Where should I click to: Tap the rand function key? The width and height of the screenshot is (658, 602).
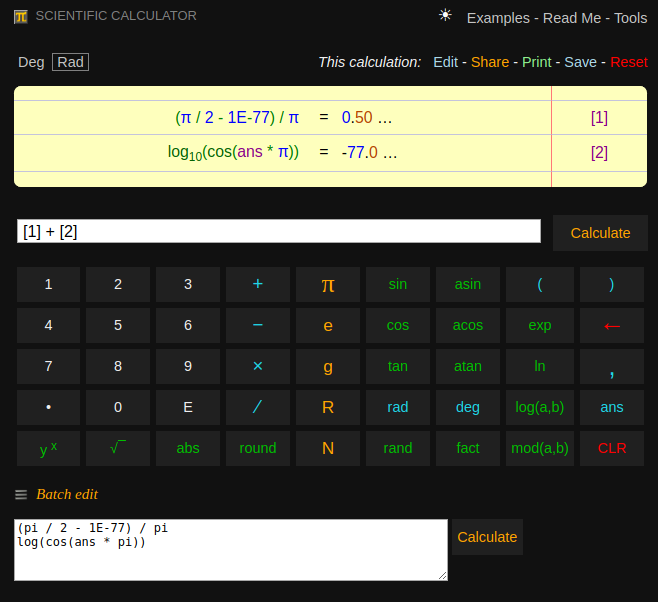click(x=397, y=448)
